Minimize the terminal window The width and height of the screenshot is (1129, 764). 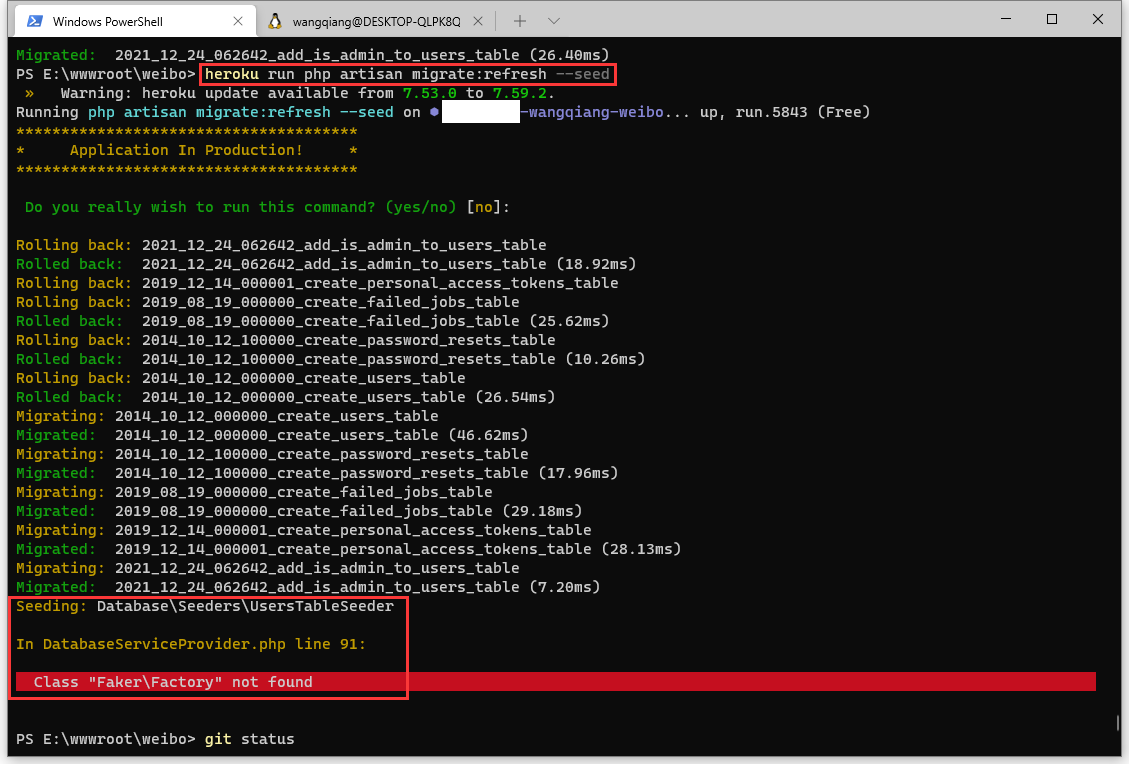click(1006, 19)
